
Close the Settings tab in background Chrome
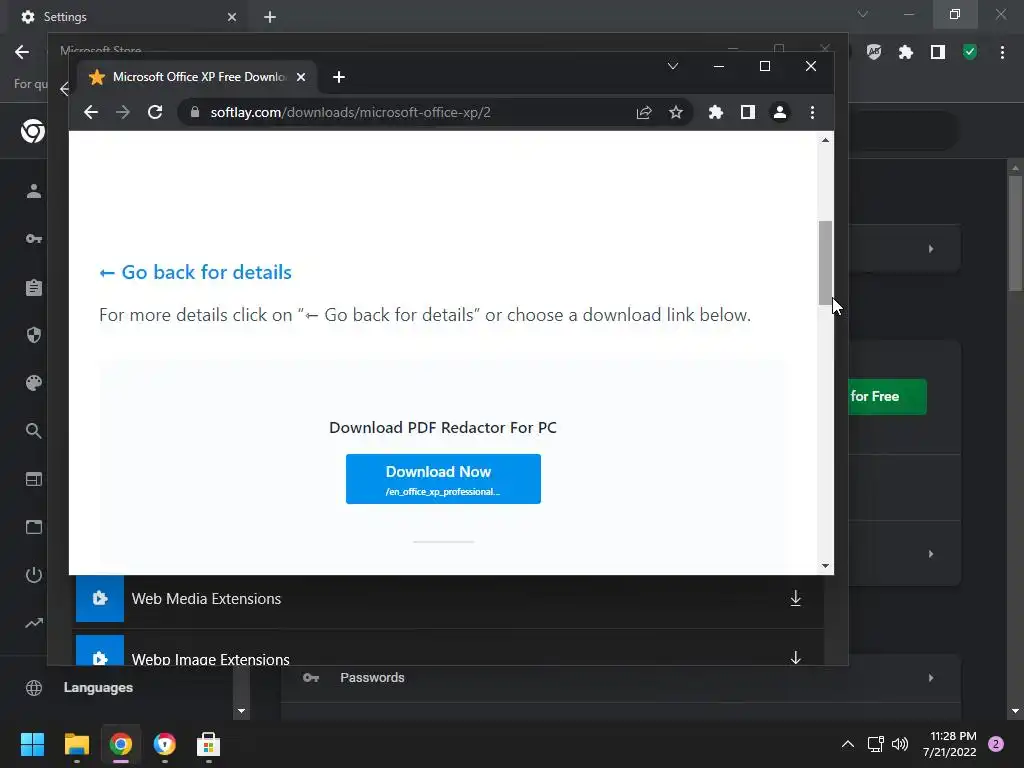tap(232, 17)
